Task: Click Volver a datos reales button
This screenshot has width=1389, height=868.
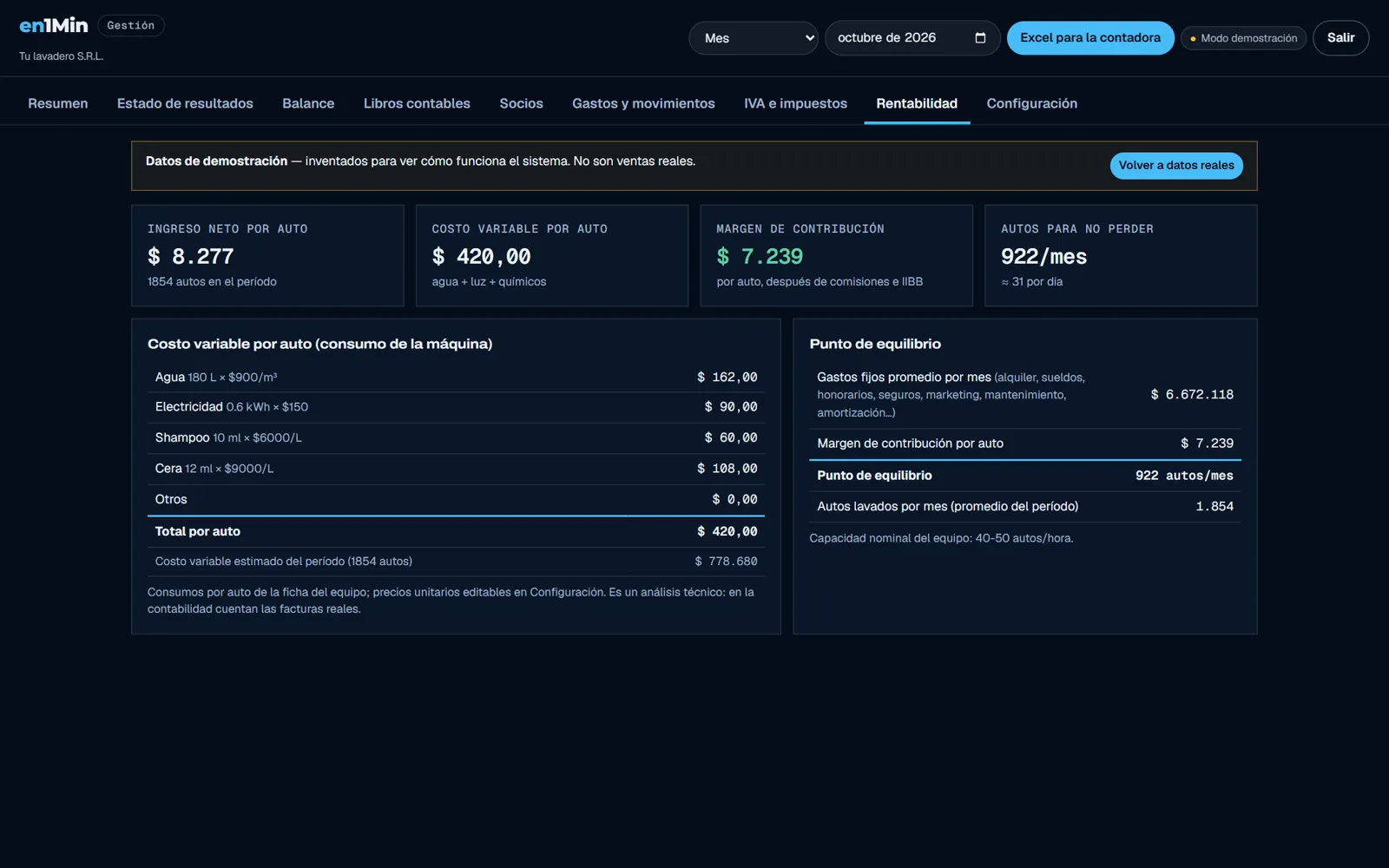Action: click(1176, 166)
